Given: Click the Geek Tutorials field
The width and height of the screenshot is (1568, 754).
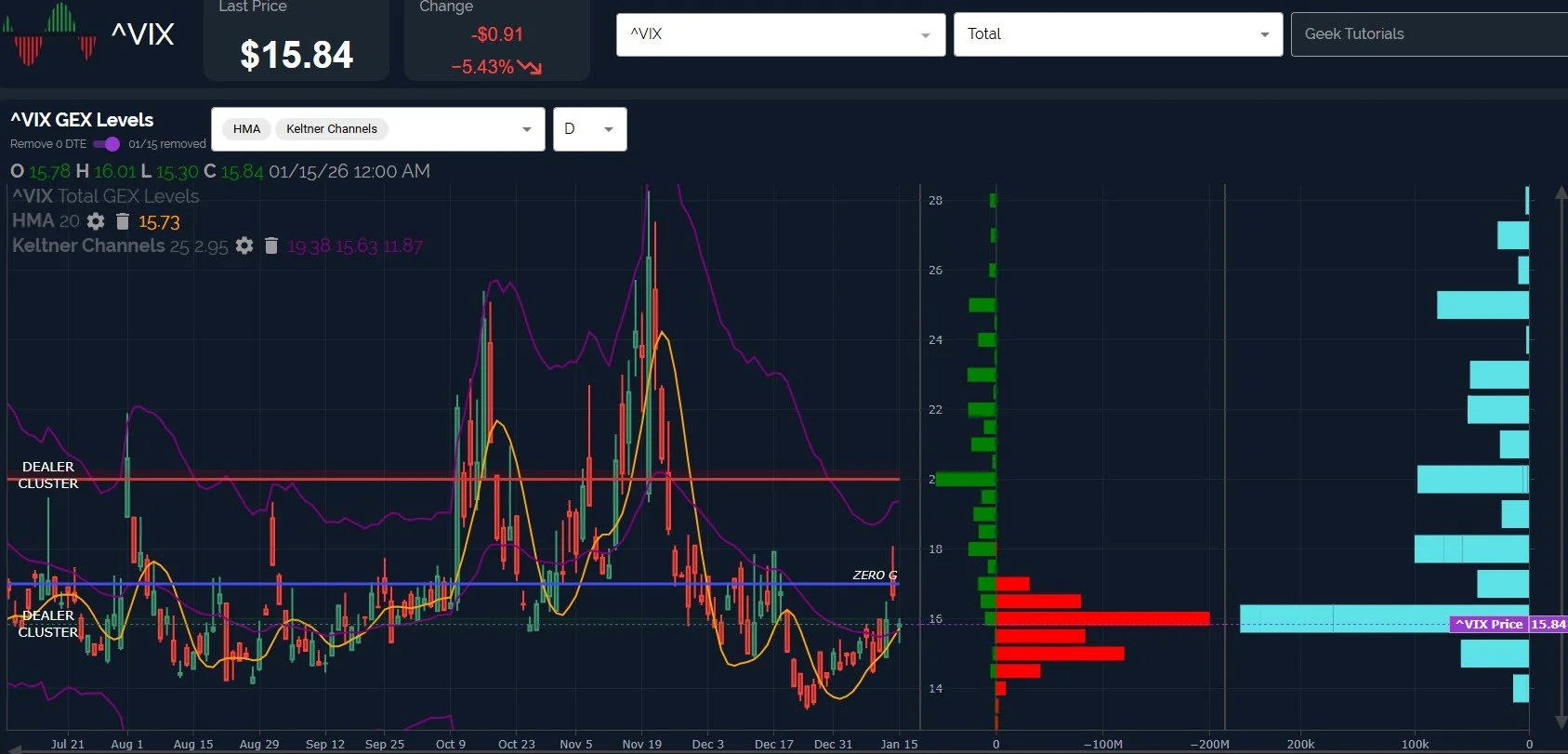Looking at the screenshot, I should [1430, 34].
